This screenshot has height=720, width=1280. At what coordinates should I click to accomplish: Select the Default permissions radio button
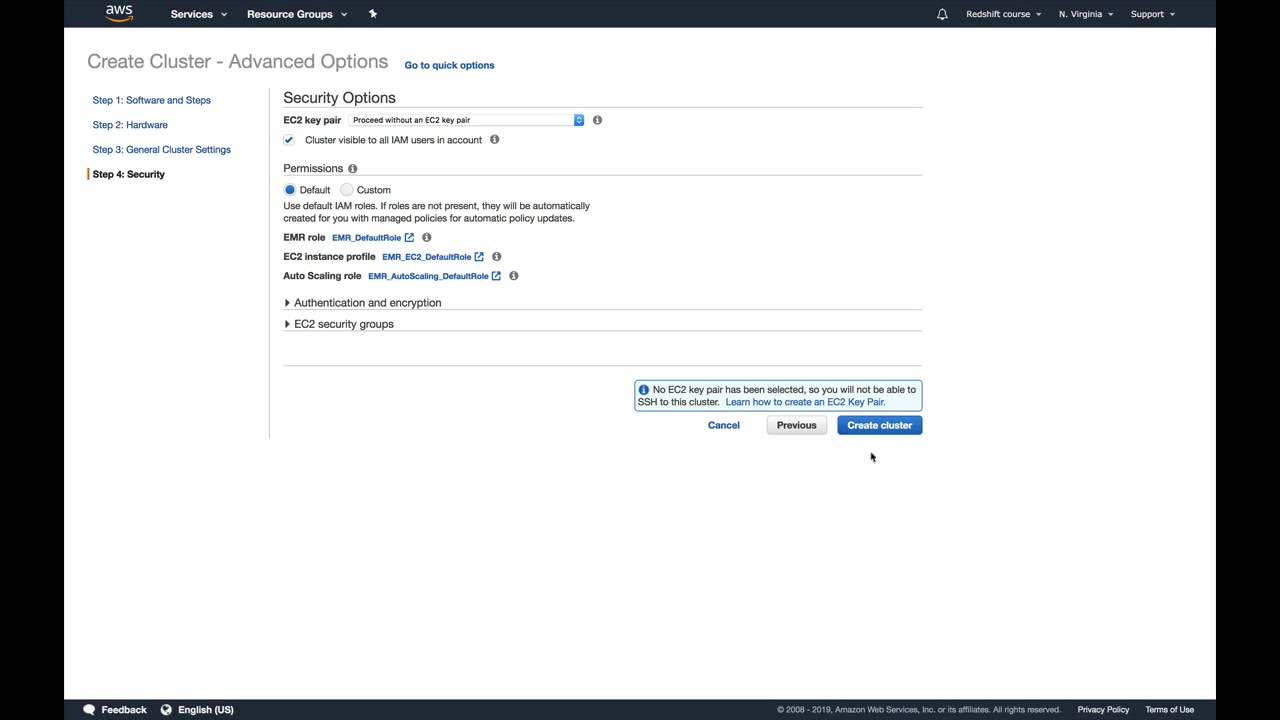(x=290, y=190)
